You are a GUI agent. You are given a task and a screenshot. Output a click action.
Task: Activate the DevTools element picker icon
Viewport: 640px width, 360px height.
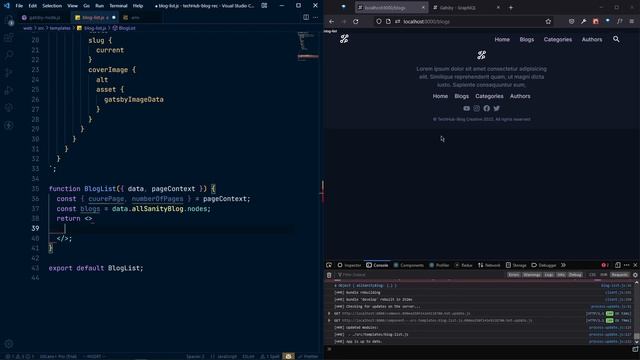point(329,265)
